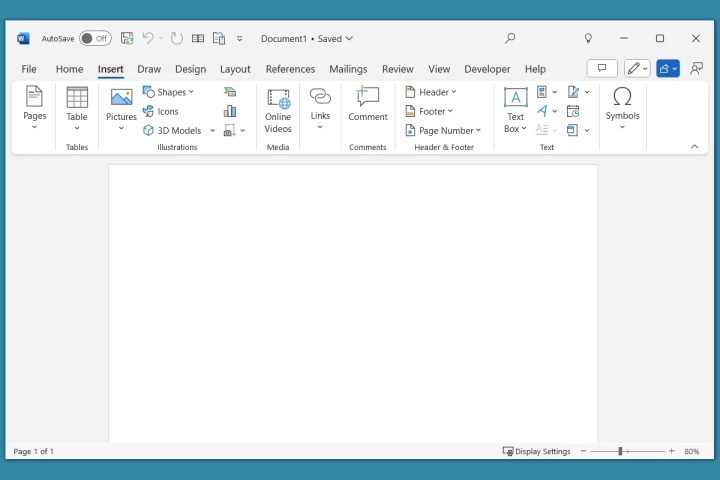Open the Footer dropdown

[x=429, y=111]
